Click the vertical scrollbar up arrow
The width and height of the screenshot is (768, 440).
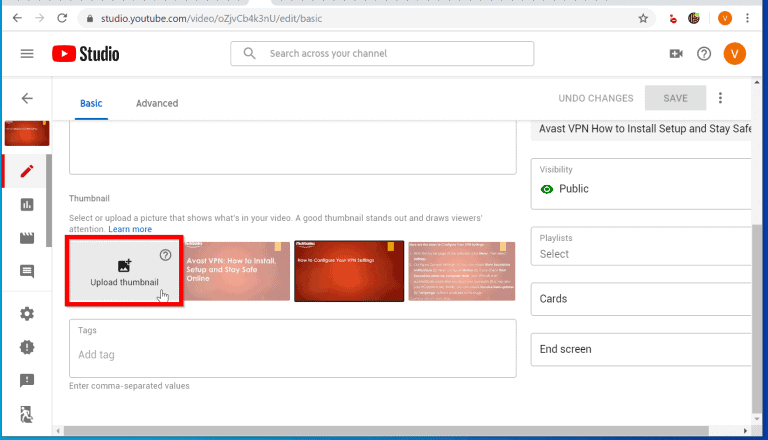click(x=757, y=82)
